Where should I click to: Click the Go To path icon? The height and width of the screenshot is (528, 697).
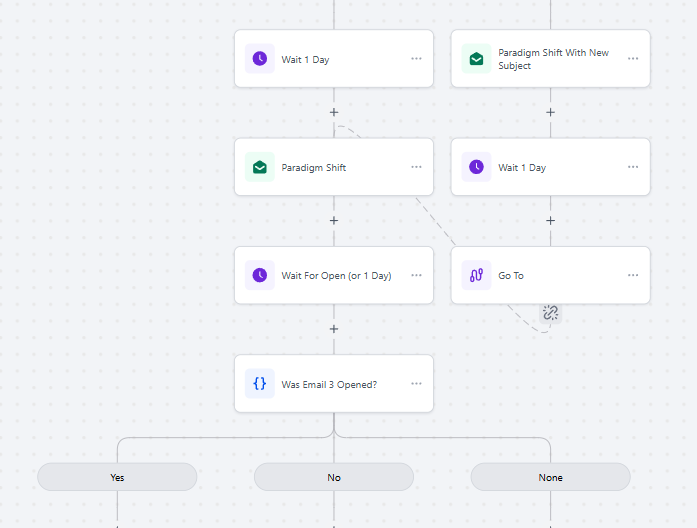coord(477,275)
